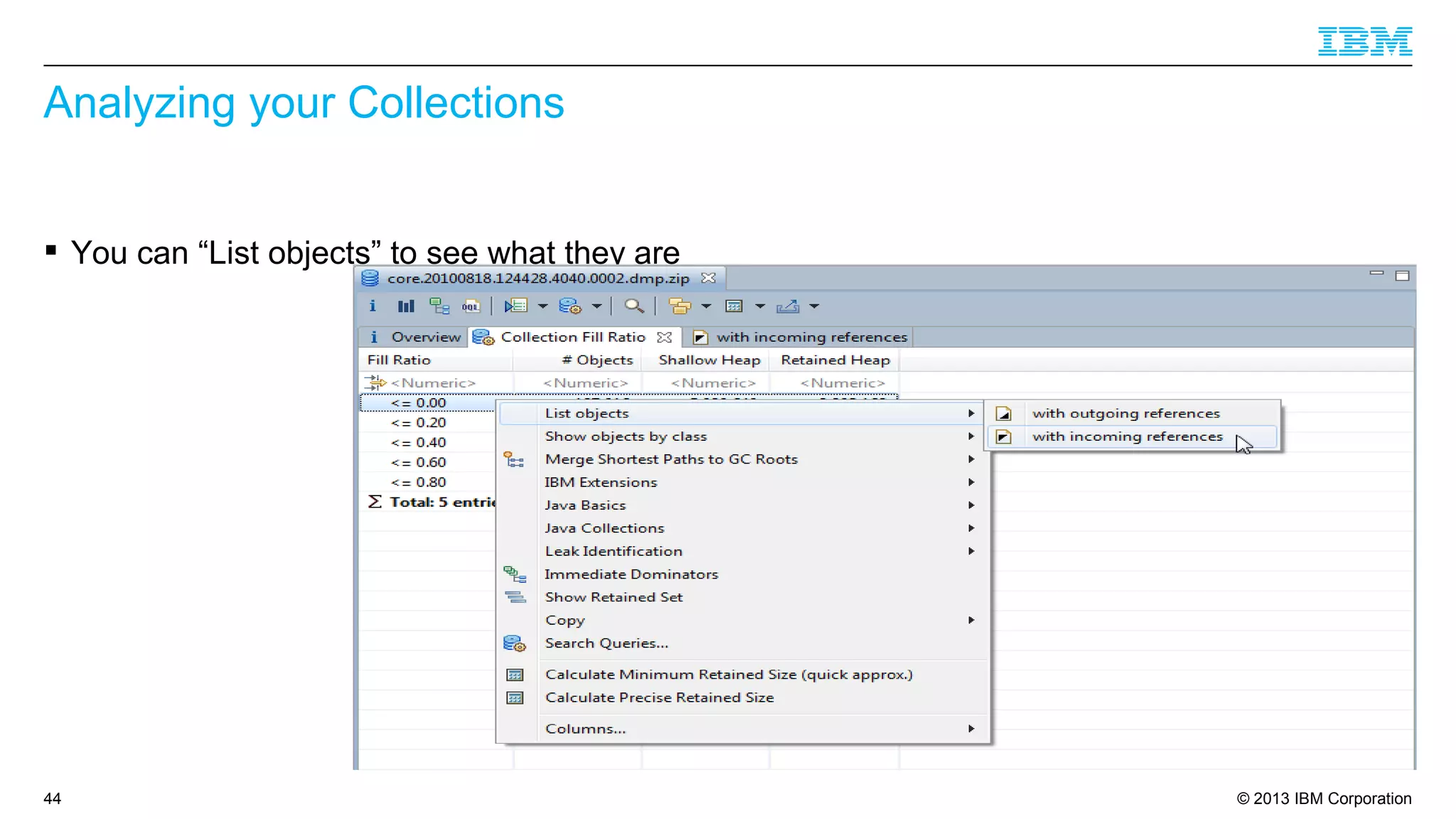Minimize the editor panel

(x=1376, y=274)
